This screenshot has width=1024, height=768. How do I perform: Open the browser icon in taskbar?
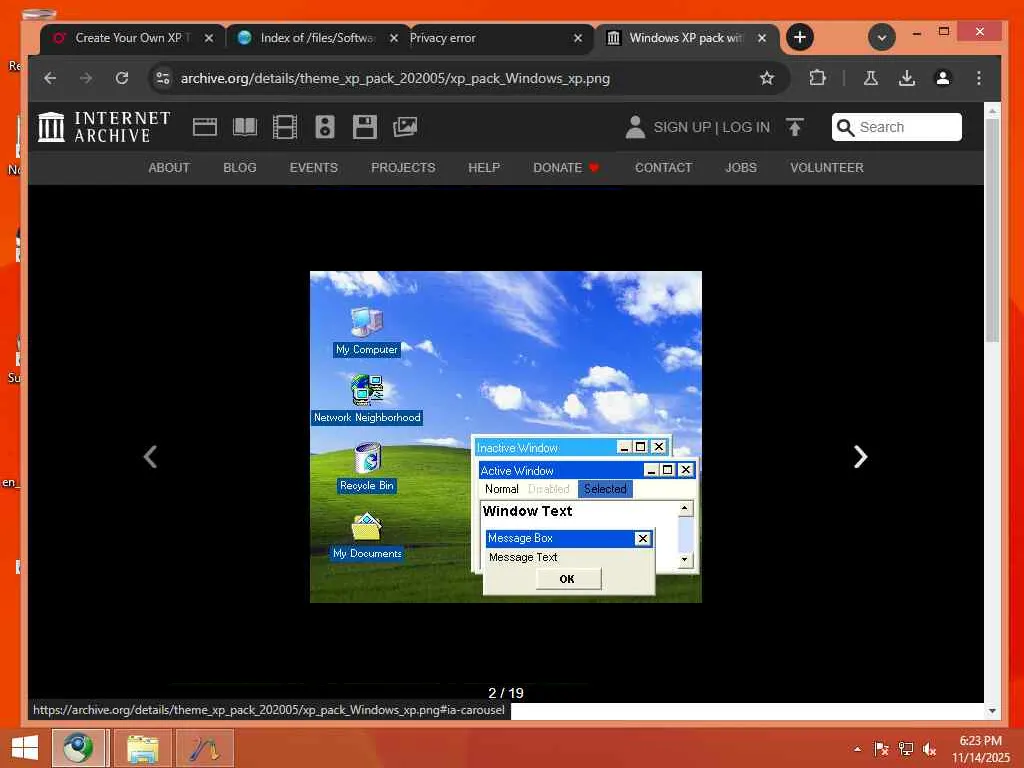78,748
